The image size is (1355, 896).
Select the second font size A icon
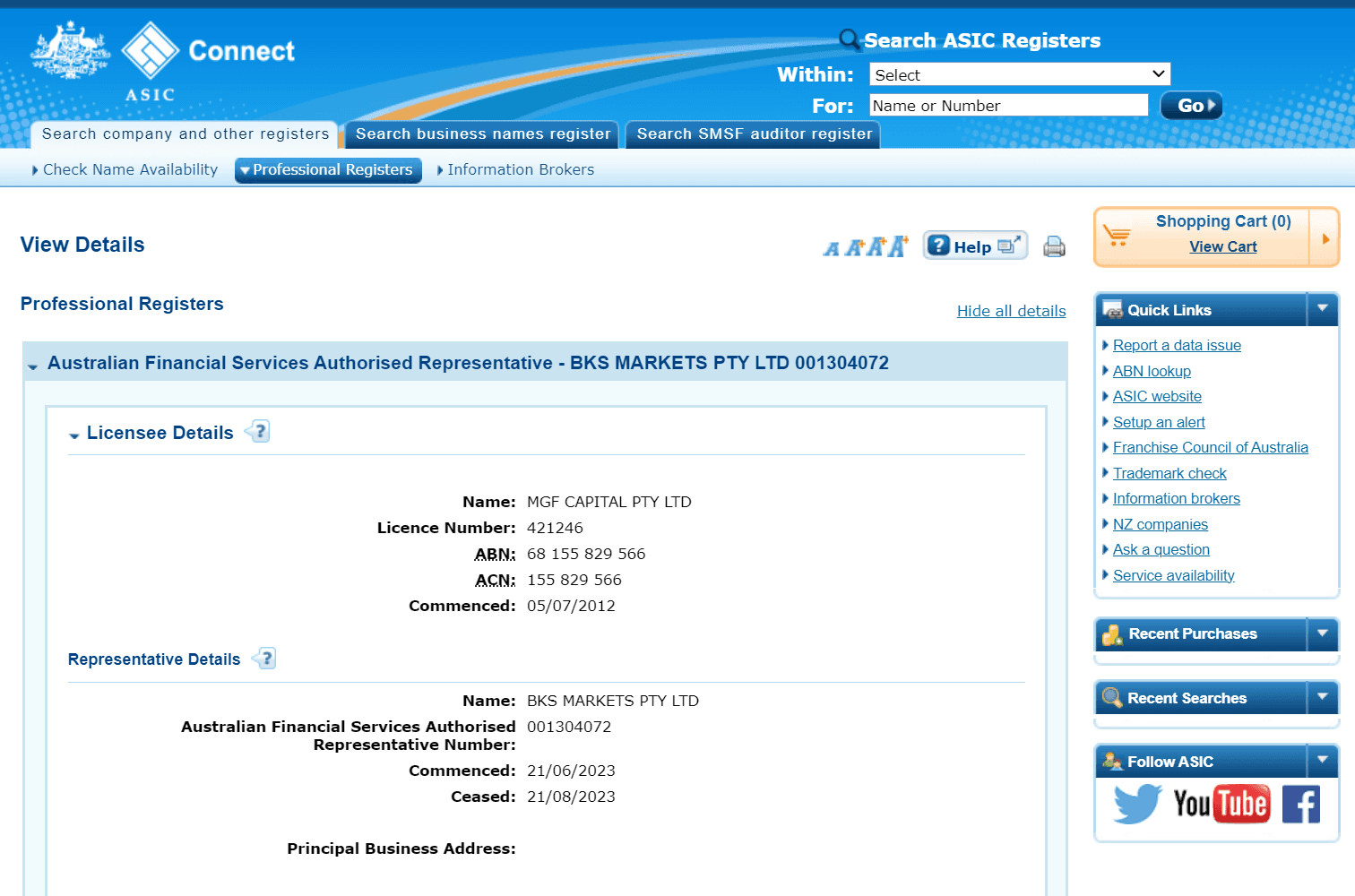point(854,247)
